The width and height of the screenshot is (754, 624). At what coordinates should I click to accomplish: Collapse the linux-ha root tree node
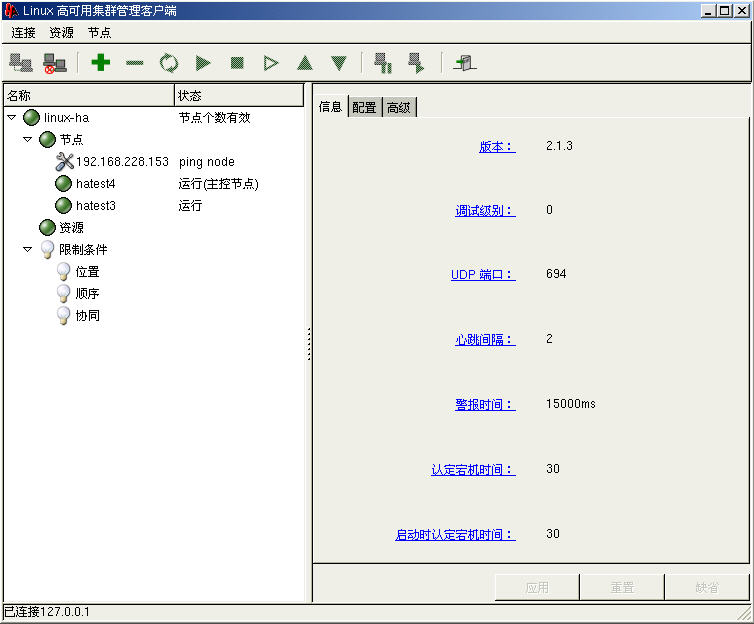point(12,118)
